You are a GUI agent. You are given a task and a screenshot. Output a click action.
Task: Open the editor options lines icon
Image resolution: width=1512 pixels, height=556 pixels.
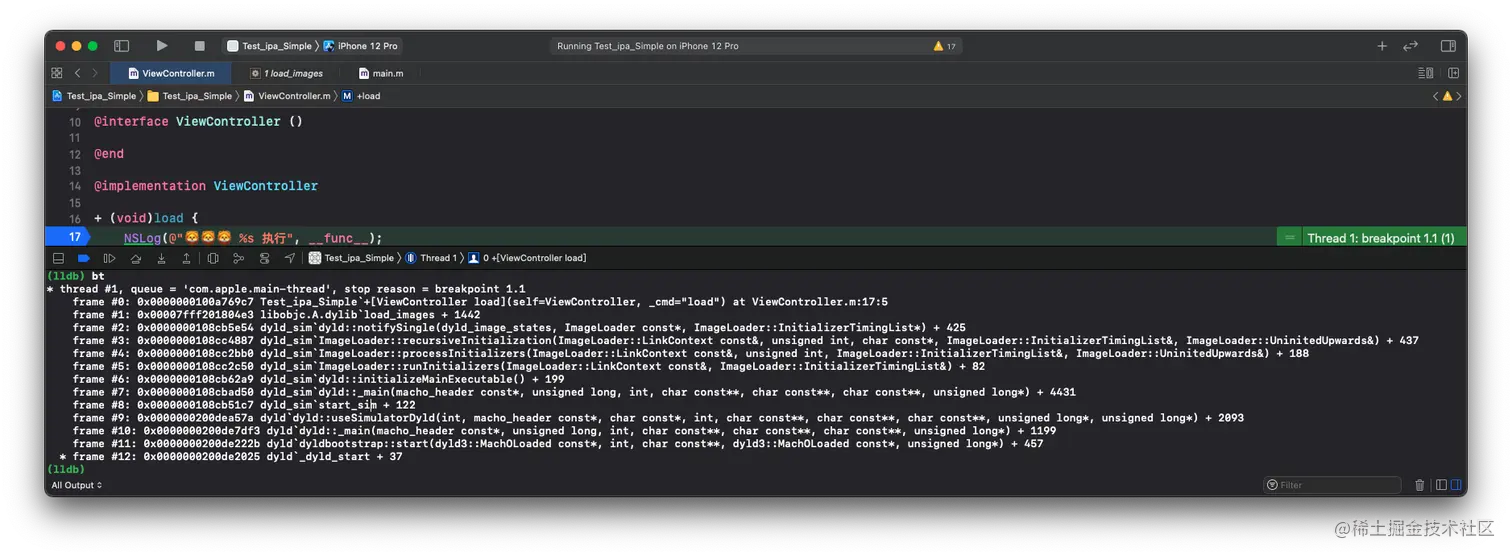coord(1425,73)
